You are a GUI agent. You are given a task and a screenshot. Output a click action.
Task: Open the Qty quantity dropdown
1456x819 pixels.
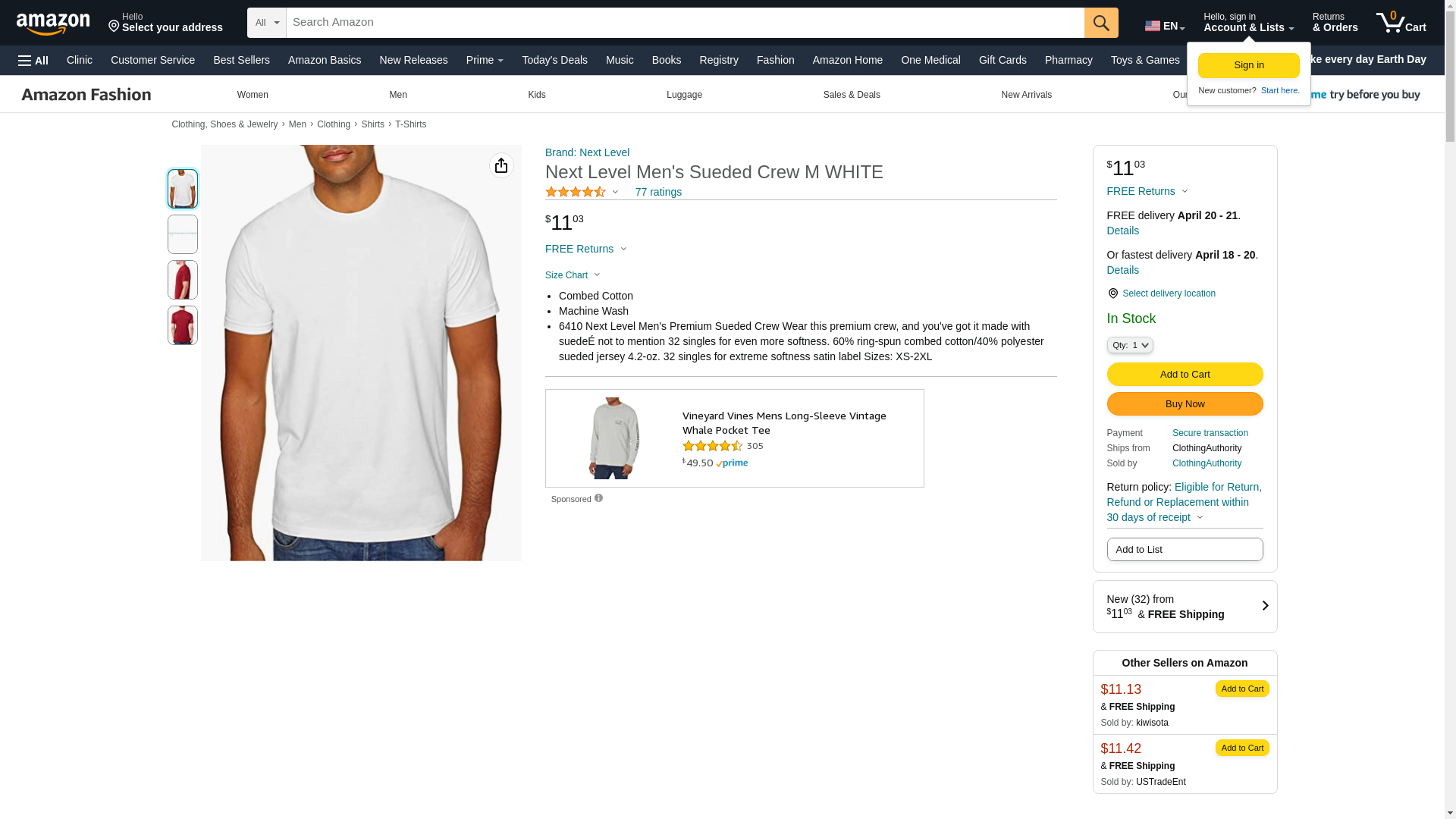pos(1129,345)
